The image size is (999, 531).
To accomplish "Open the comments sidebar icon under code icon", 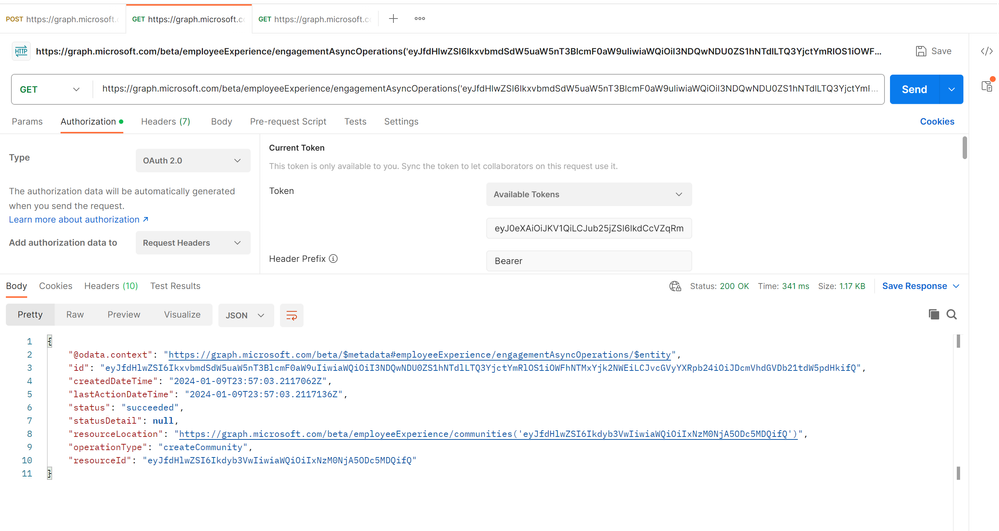I will click(x=987, y=85).
